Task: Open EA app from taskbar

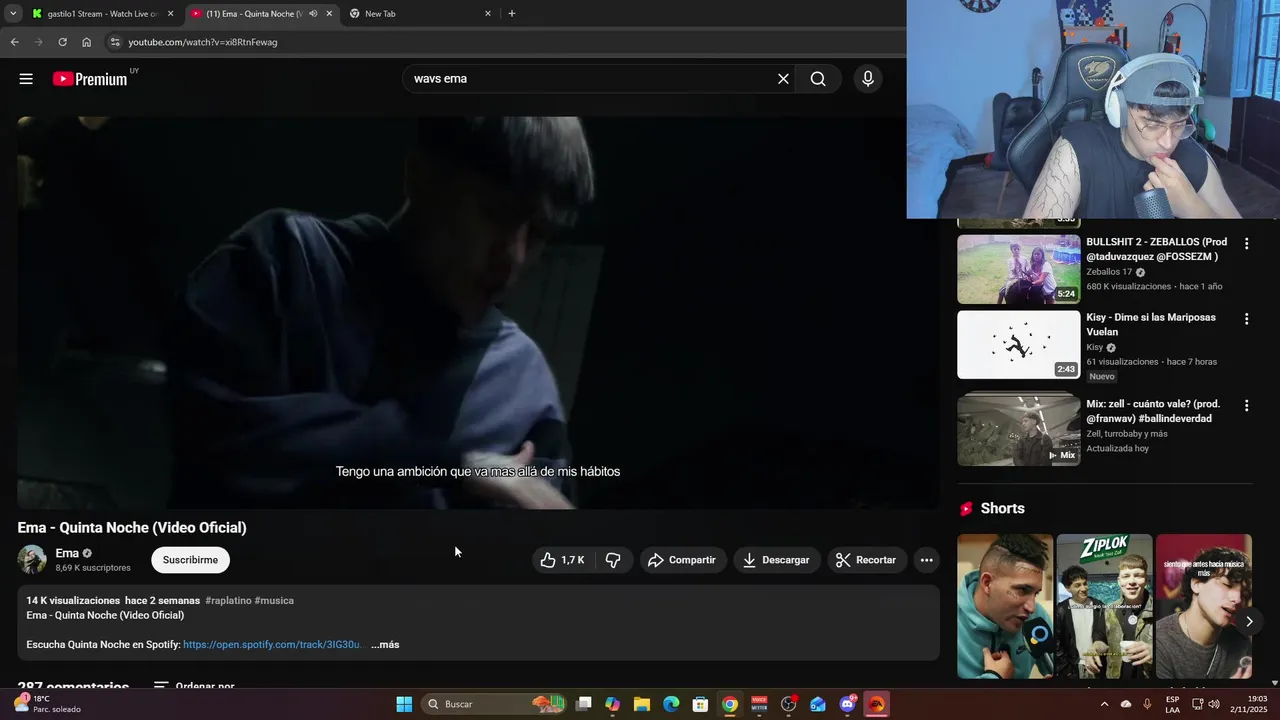Action: [877, 704]
